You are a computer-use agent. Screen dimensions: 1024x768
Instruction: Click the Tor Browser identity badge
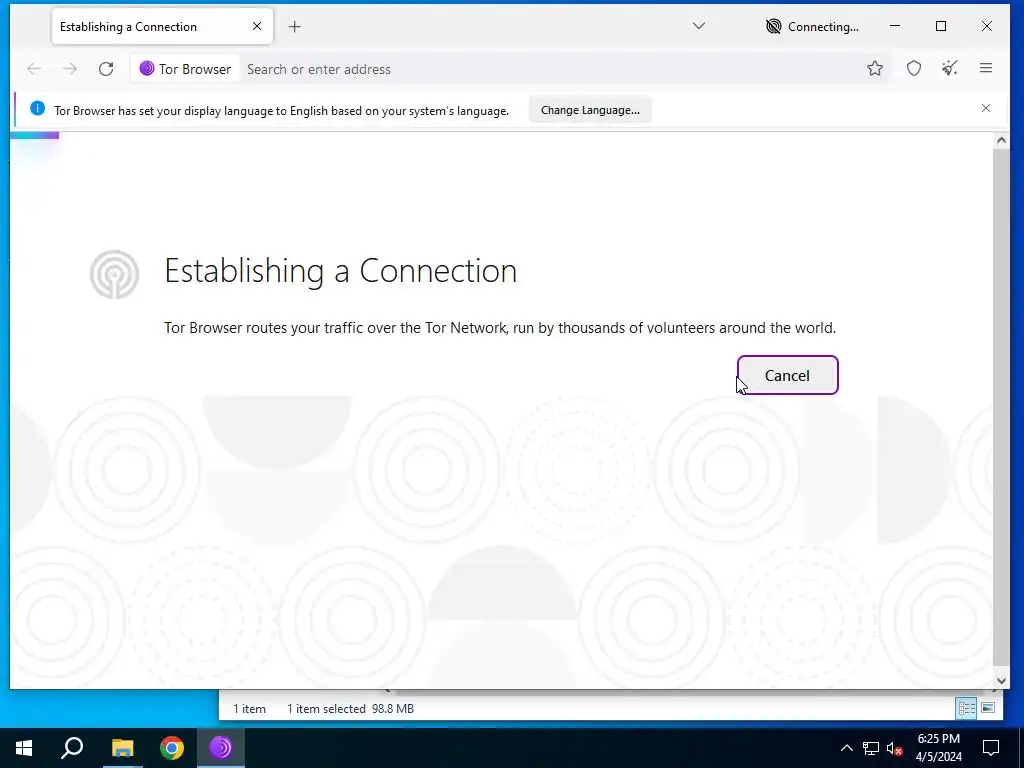coord(185,69)
